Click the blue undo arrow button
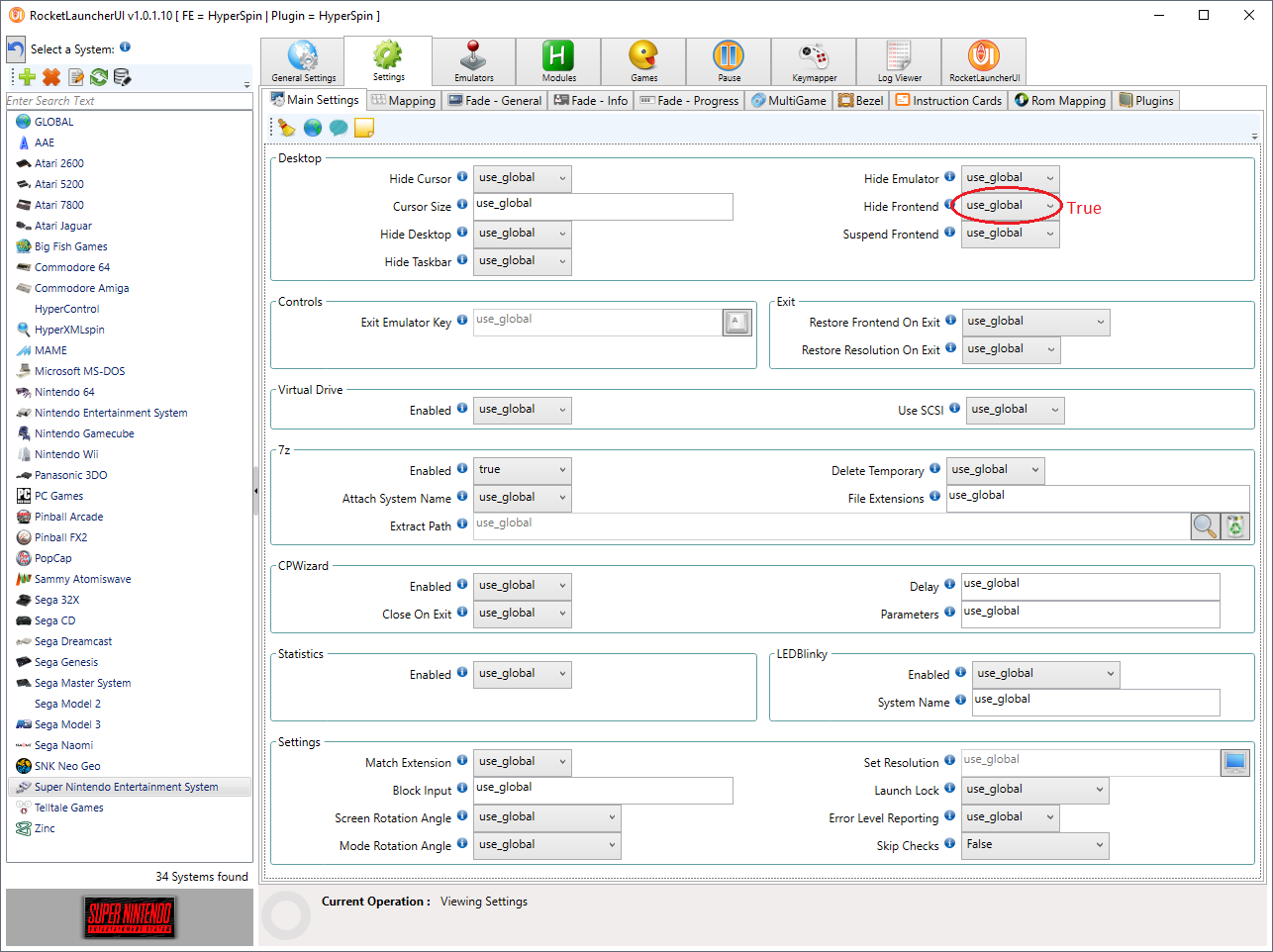This screenshot has width=1273, height=952. tap(16, 48)
